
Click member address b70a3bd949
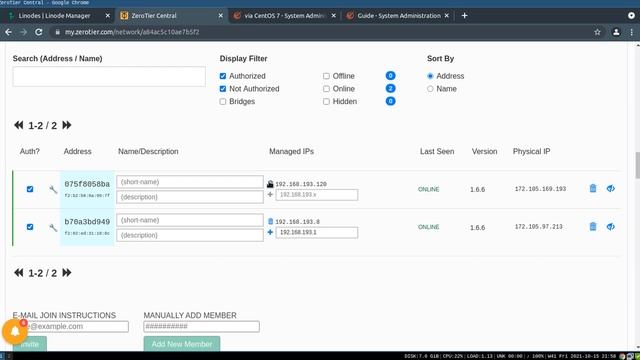pos(87,222)
